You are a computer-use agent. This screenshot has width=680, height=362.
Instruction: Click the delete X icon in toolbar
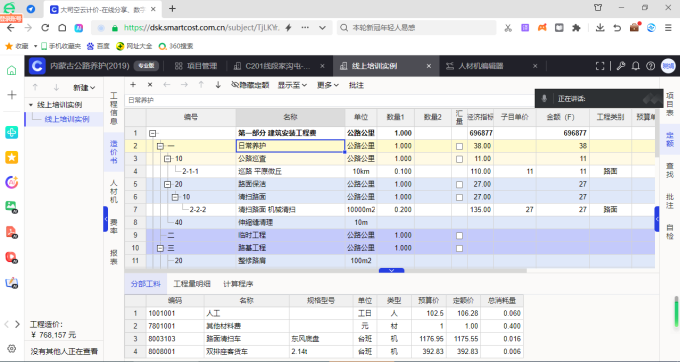150,85
